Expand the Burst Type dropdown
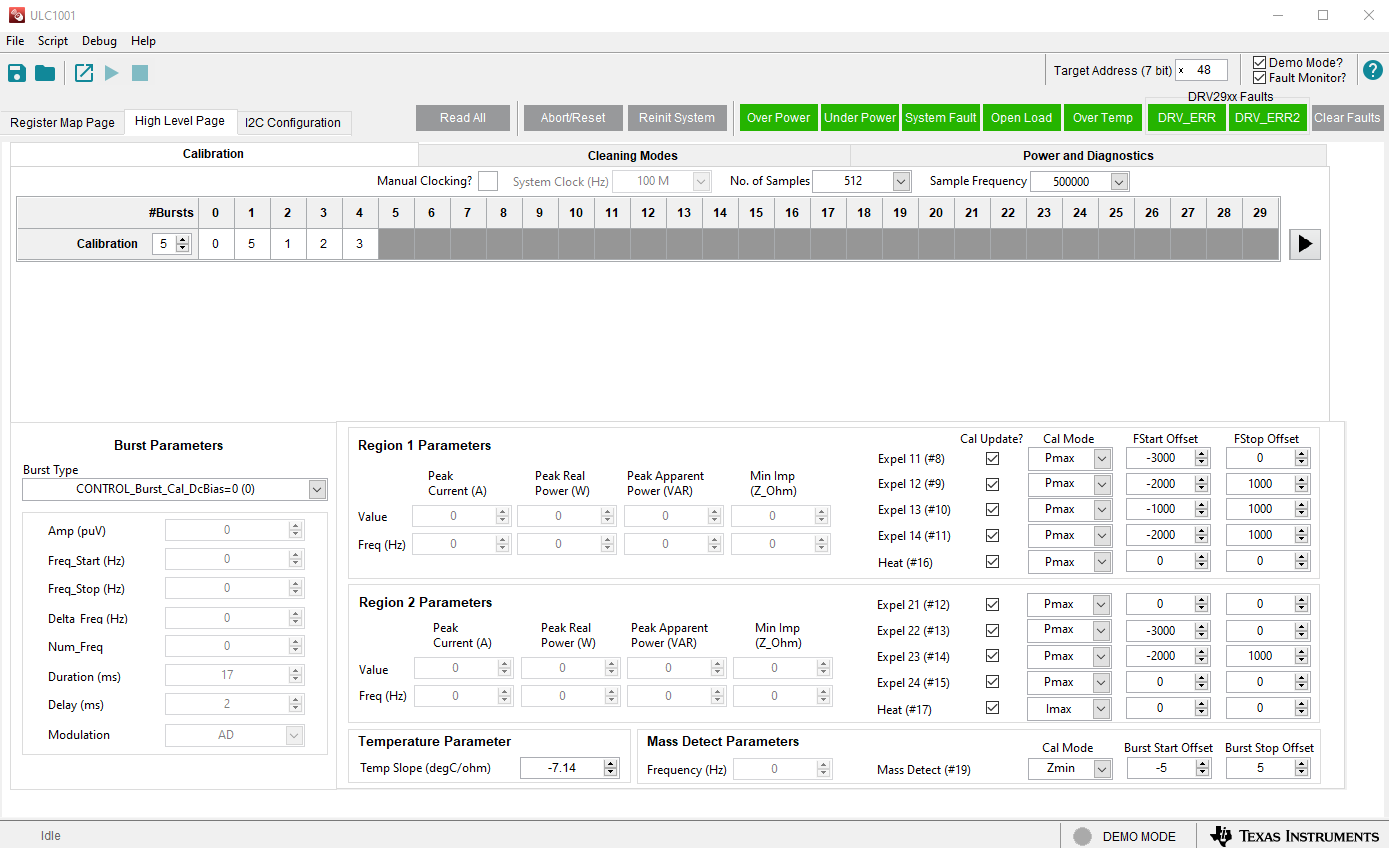The width and height of the screenshot is (1389, 848). 317,489
